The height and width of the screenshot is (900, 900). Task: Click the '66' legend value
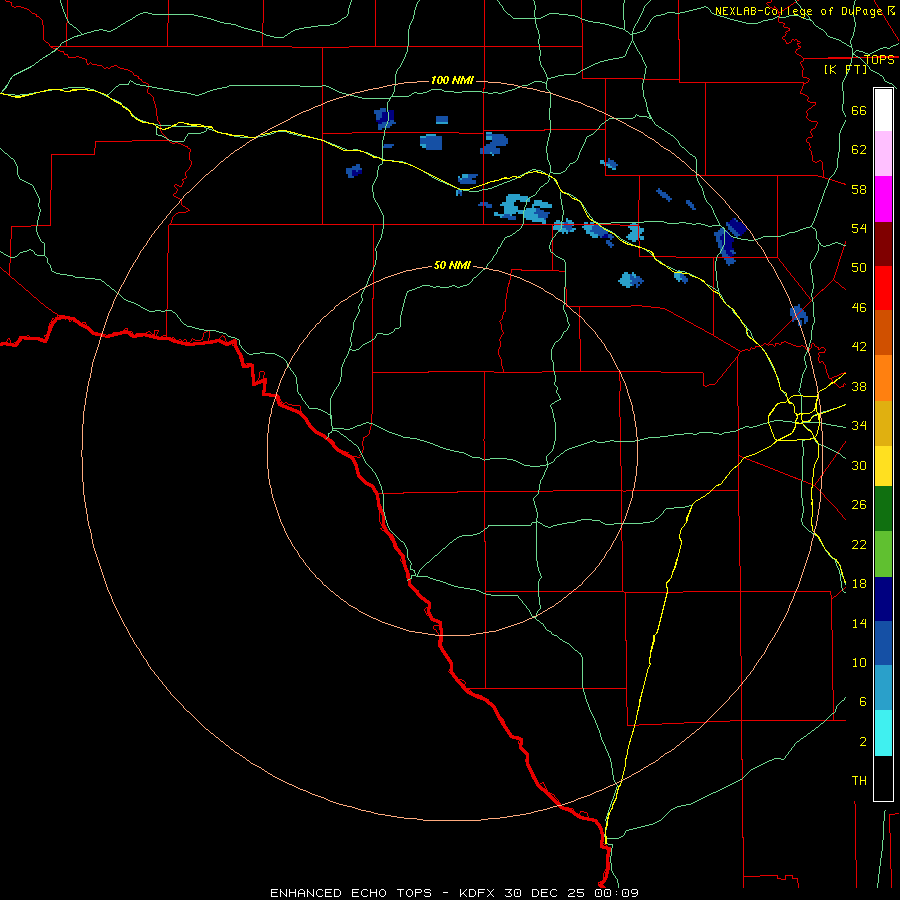[859, 111]
